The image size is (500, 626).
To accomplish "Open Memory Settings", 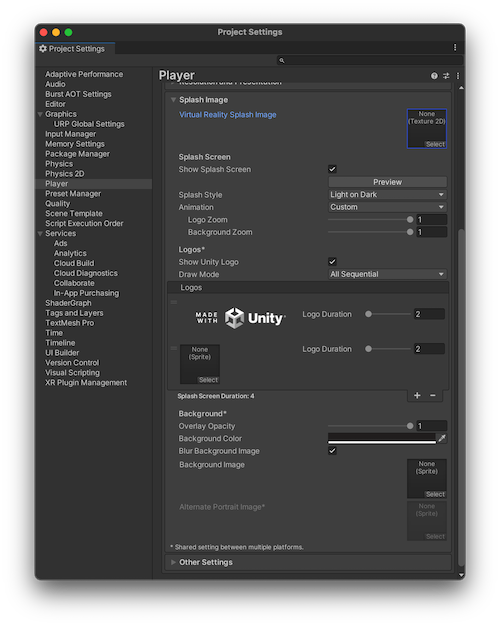I will (x=75, y=144).
